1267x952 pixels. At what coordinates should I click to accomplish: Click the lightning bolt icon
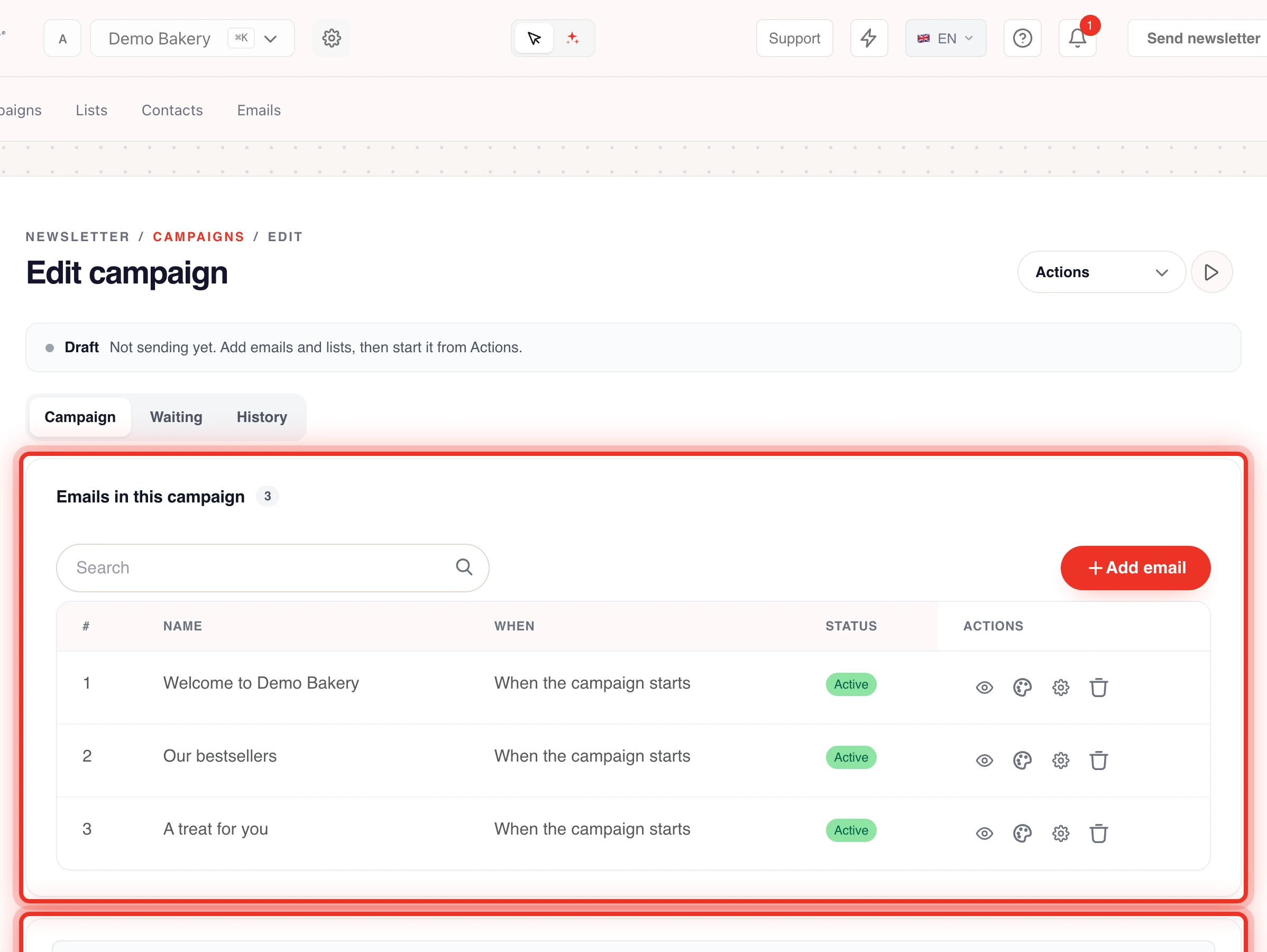[868, 39]
